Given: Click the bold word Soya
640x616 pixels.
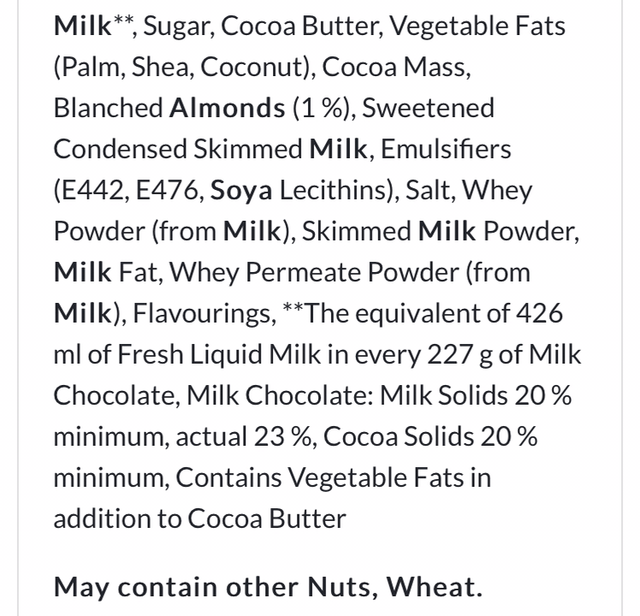Looking at the screenshot, I should 241,190.
